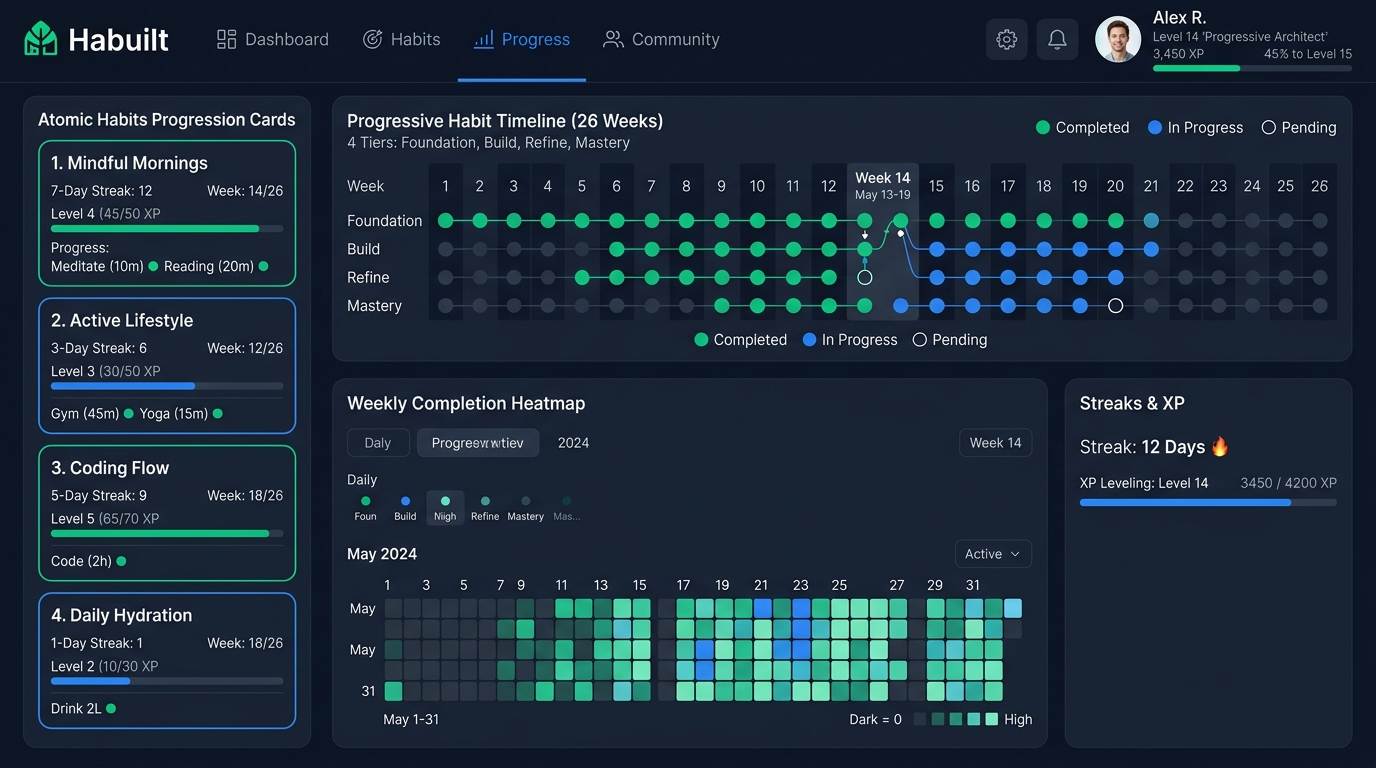Open the Daily Hydration habit card
Image resolution: width=1376 pixels, height=768 pixels.
[x=167, y=661]
